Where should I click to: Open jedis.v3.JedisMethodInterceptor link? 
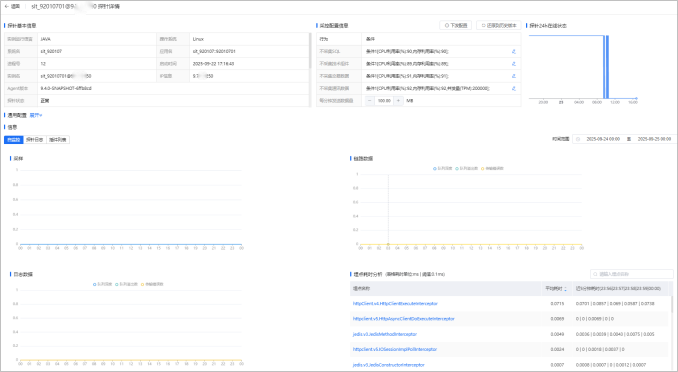point(385,334)
